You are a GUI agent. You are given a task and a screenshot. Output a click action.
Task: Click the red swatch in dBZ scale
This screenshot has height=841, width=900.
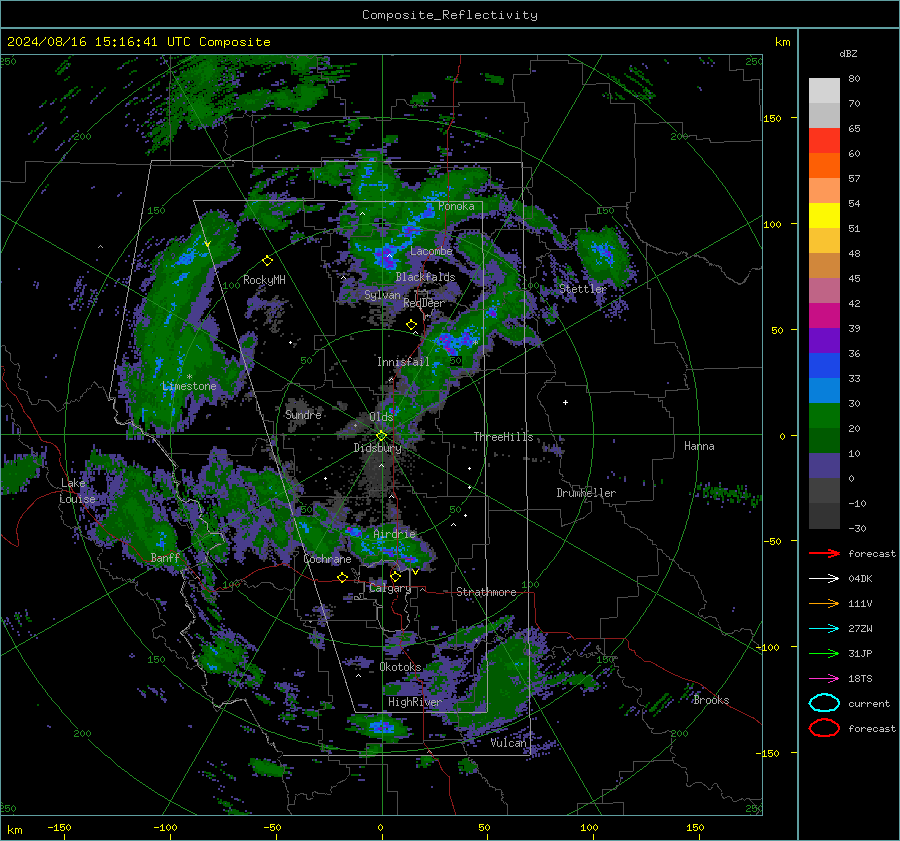click(x=824, y=141)
